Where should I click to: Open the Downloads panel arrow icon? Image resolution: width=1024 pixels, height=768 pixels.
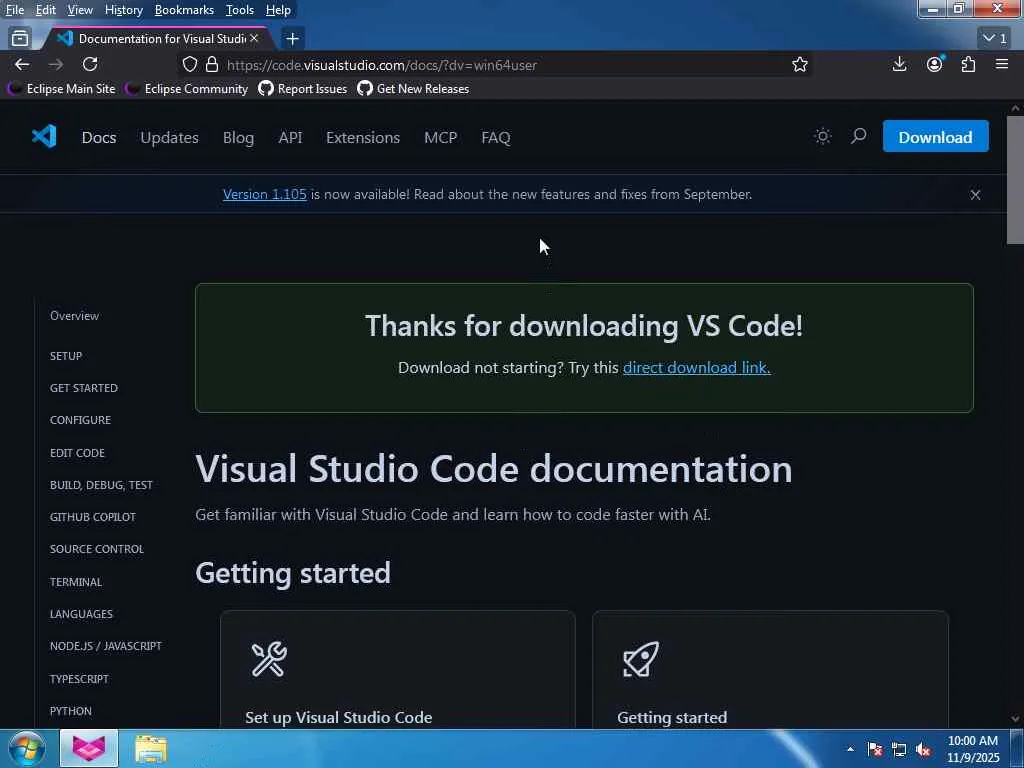(899, 64)
